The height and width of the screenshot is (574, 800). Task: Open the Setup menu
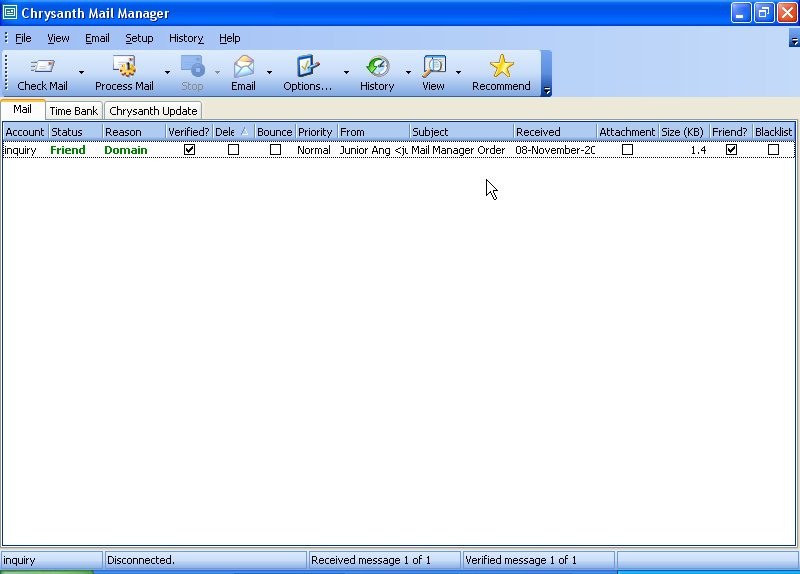coord(139,38)
